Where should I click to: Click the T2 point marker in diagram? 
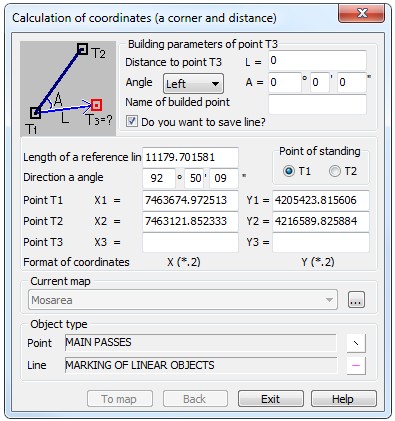coord(82,49)
